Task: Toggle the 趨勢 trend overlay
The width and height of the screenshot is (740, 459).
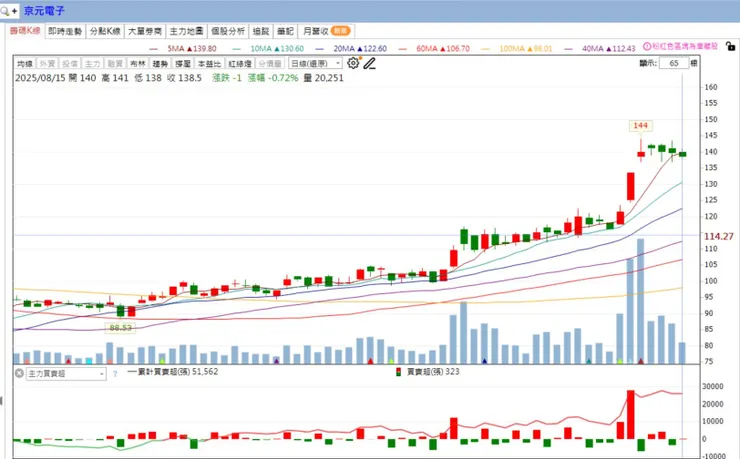Action: 160,63
